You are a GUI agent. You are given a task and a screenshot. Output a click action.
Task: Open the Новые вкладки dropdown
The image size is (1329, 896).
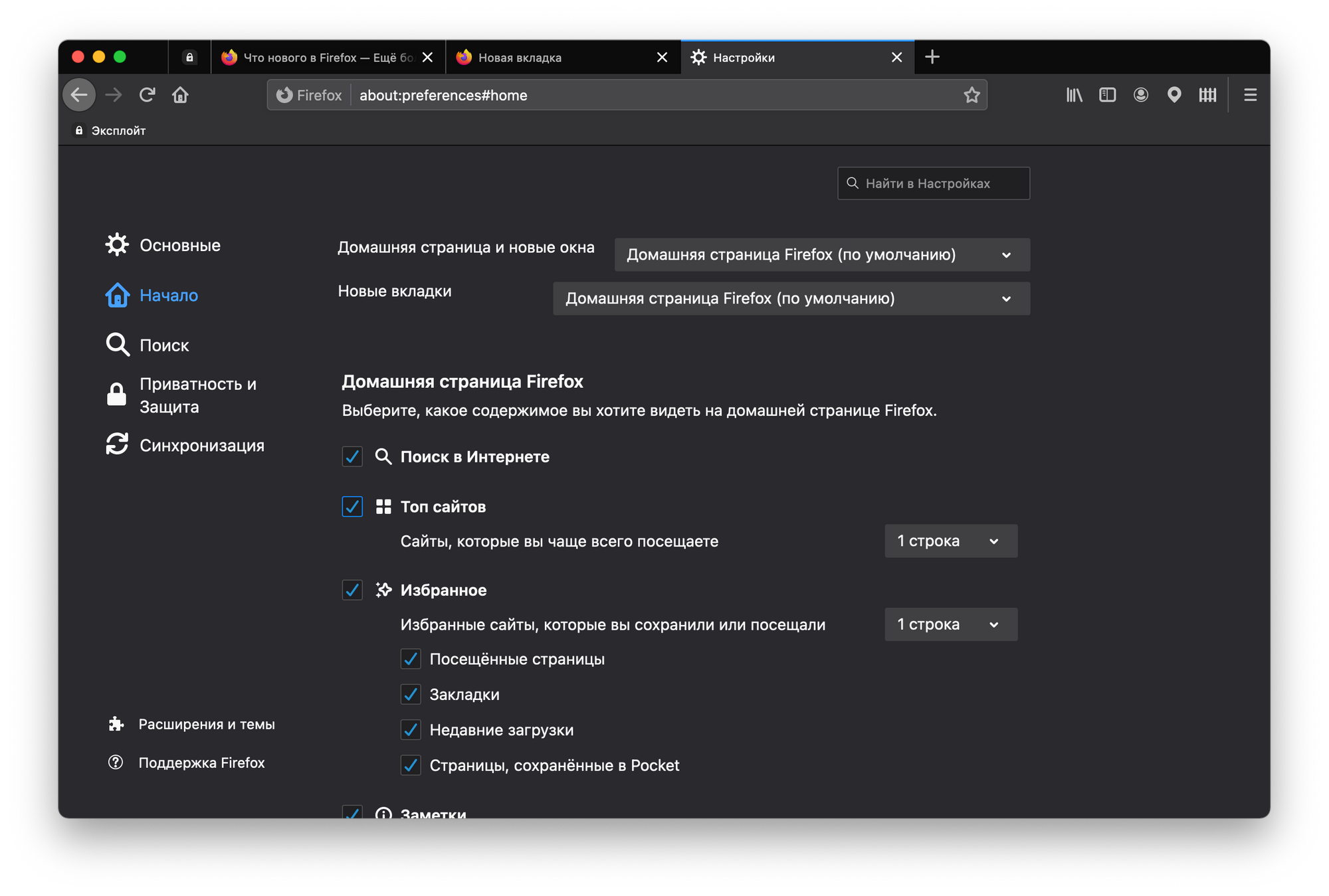click(791, 299)
